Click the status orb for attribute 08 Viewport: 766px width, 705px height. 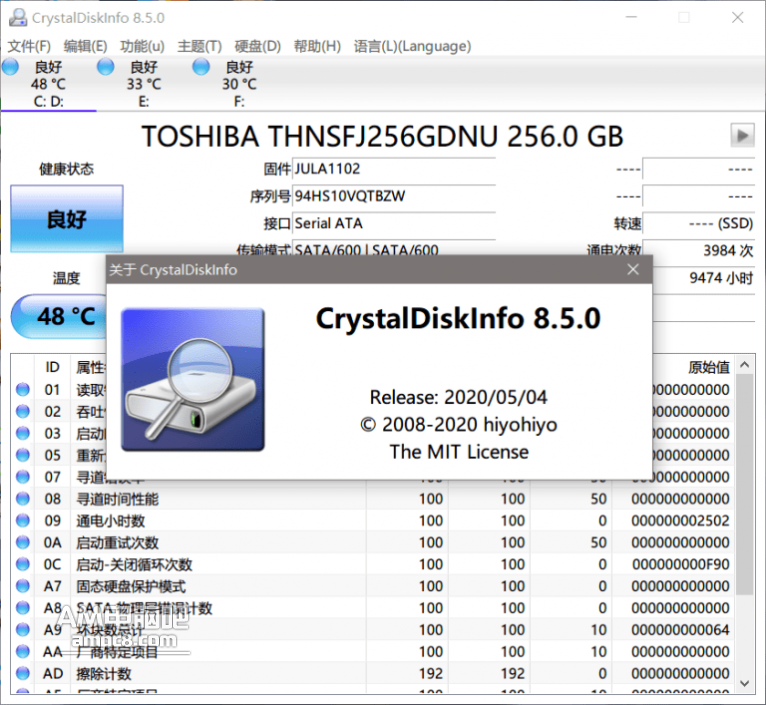pyautogui.click(x=23, y=498)
